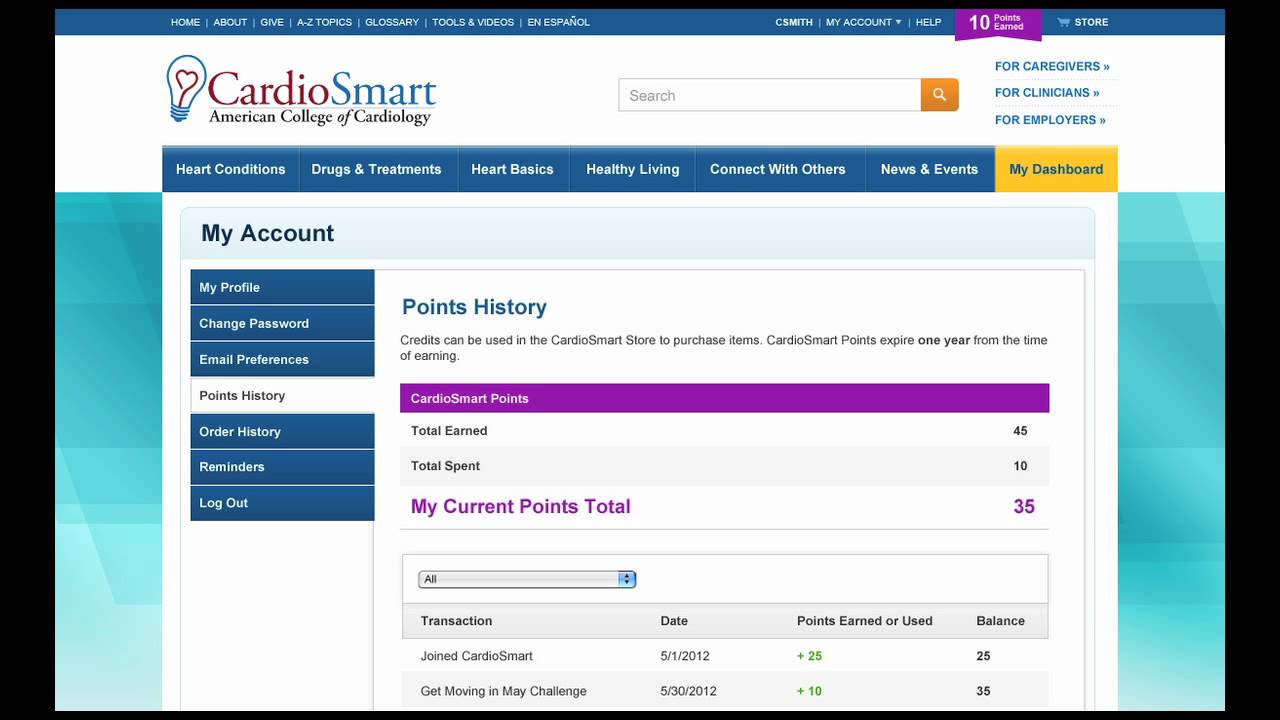Viewport: 1280px width, 720px height.
Task: Select Change Password in sidebar
Action: [282, 323]
